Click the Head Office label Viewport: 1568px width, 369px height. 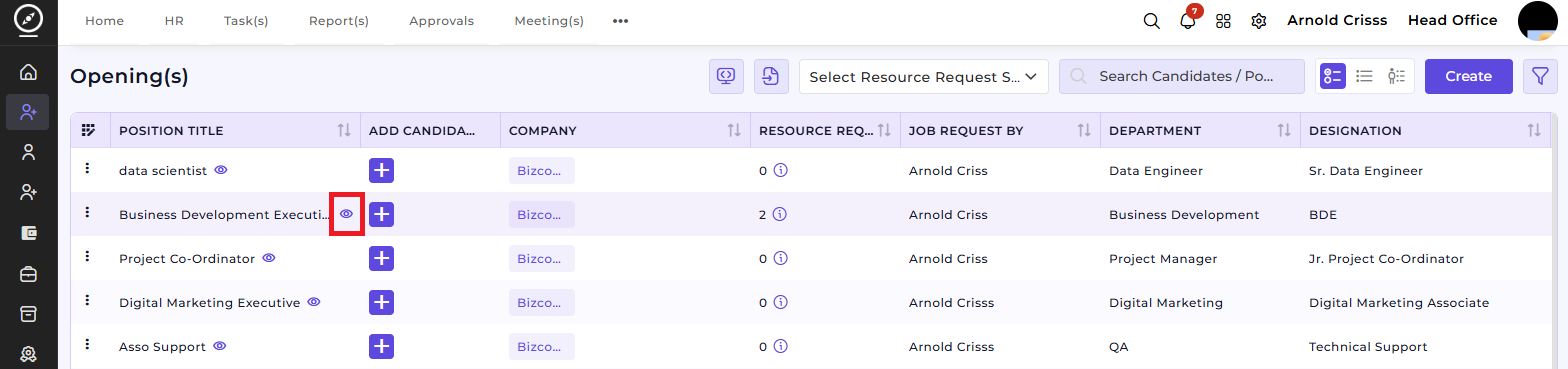pos(1453,21)
